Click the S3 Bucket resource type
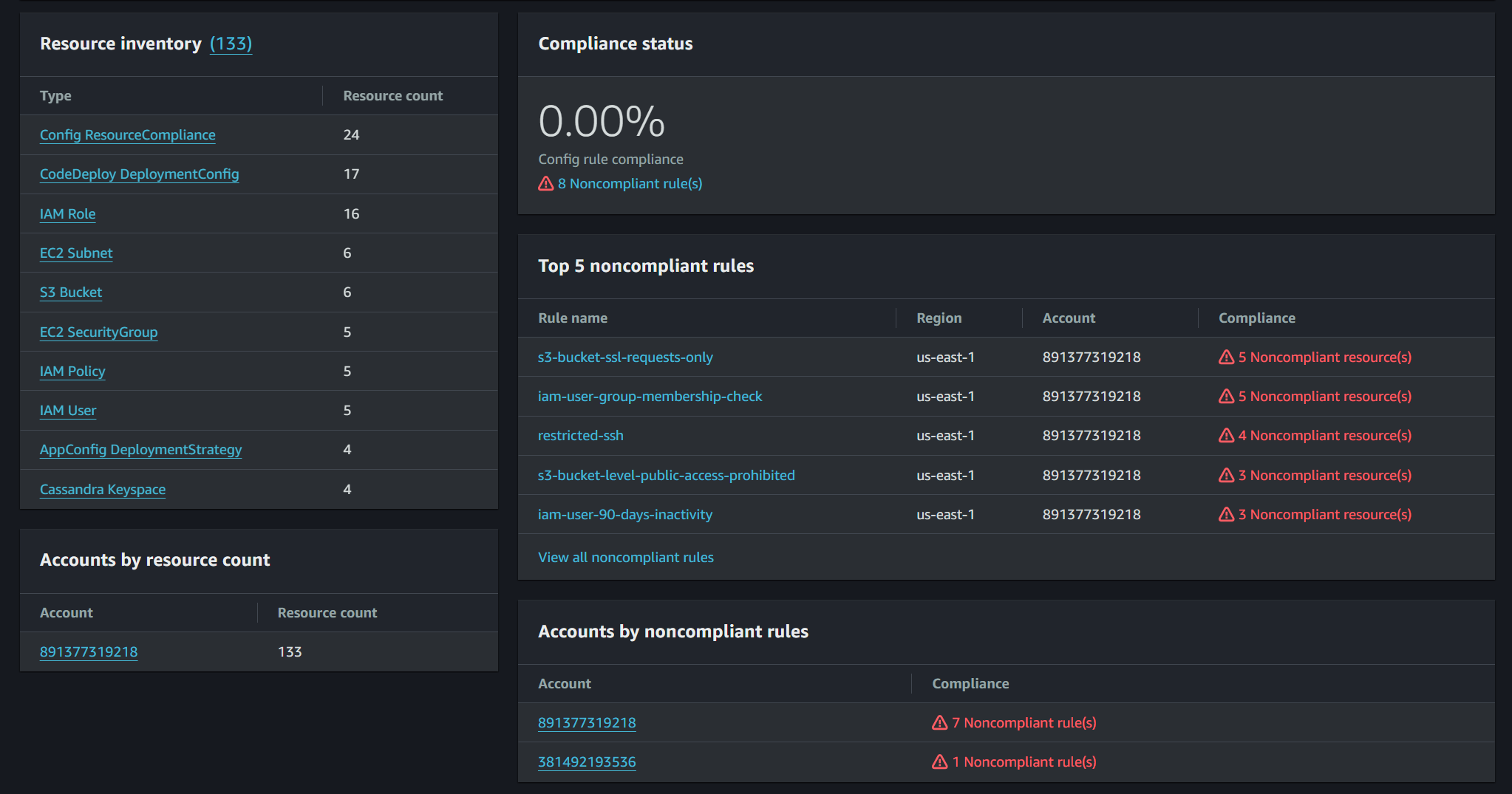 pyautogui.click(x=70, y=292)
